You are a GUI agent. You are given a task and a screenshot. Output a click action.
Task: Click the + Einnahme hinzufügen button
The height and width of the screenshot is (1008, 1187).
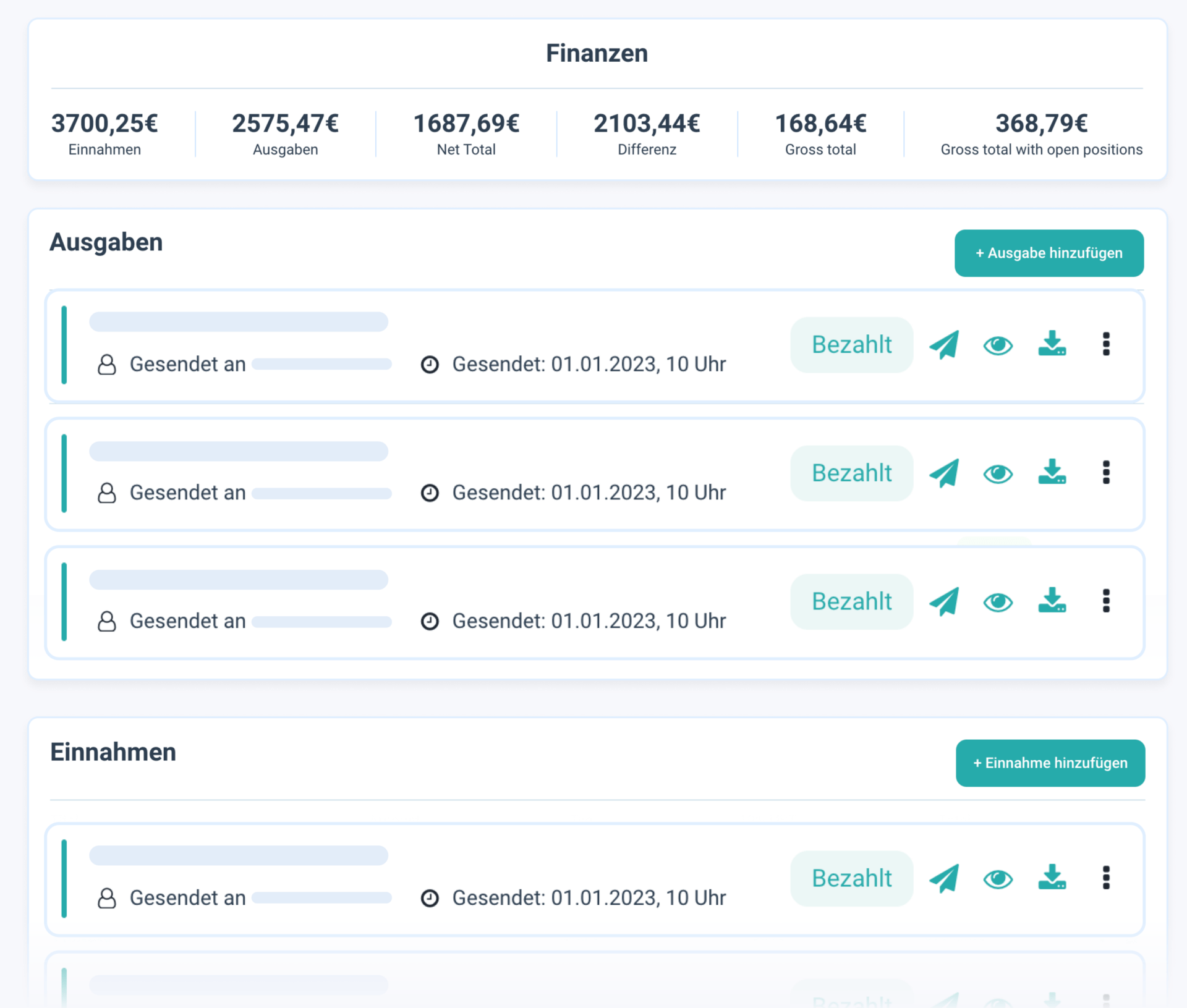[1050, 763]
